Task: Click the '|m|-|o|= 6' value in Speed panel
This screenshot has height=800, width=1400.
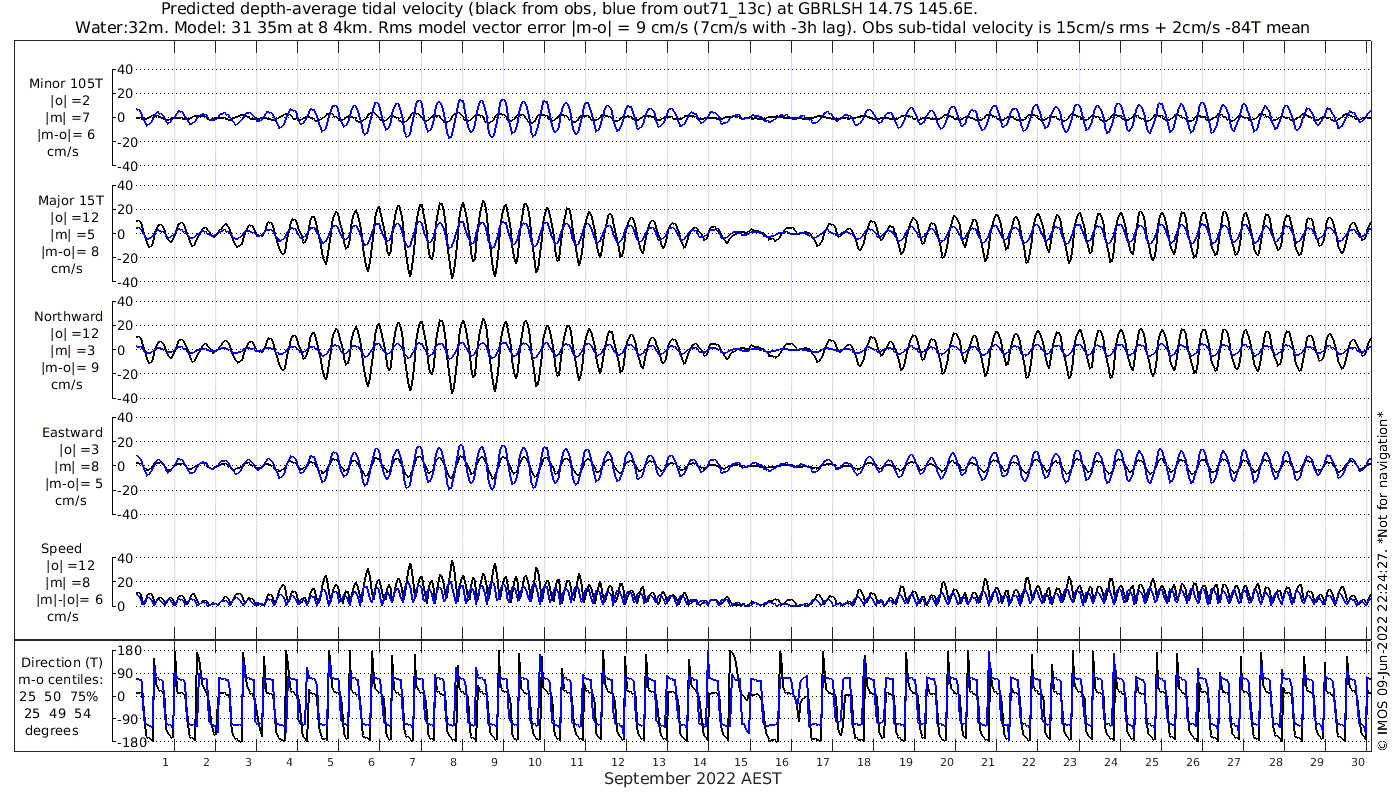Action: click(69, 599)
